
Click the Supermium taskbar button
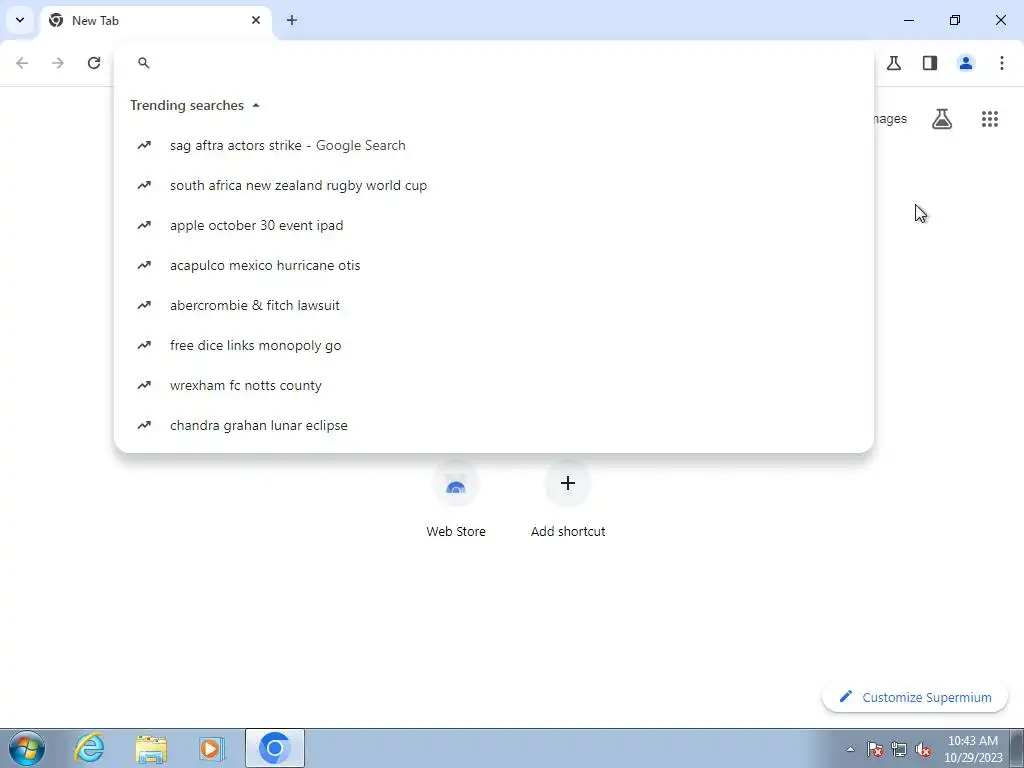[275, 748]
